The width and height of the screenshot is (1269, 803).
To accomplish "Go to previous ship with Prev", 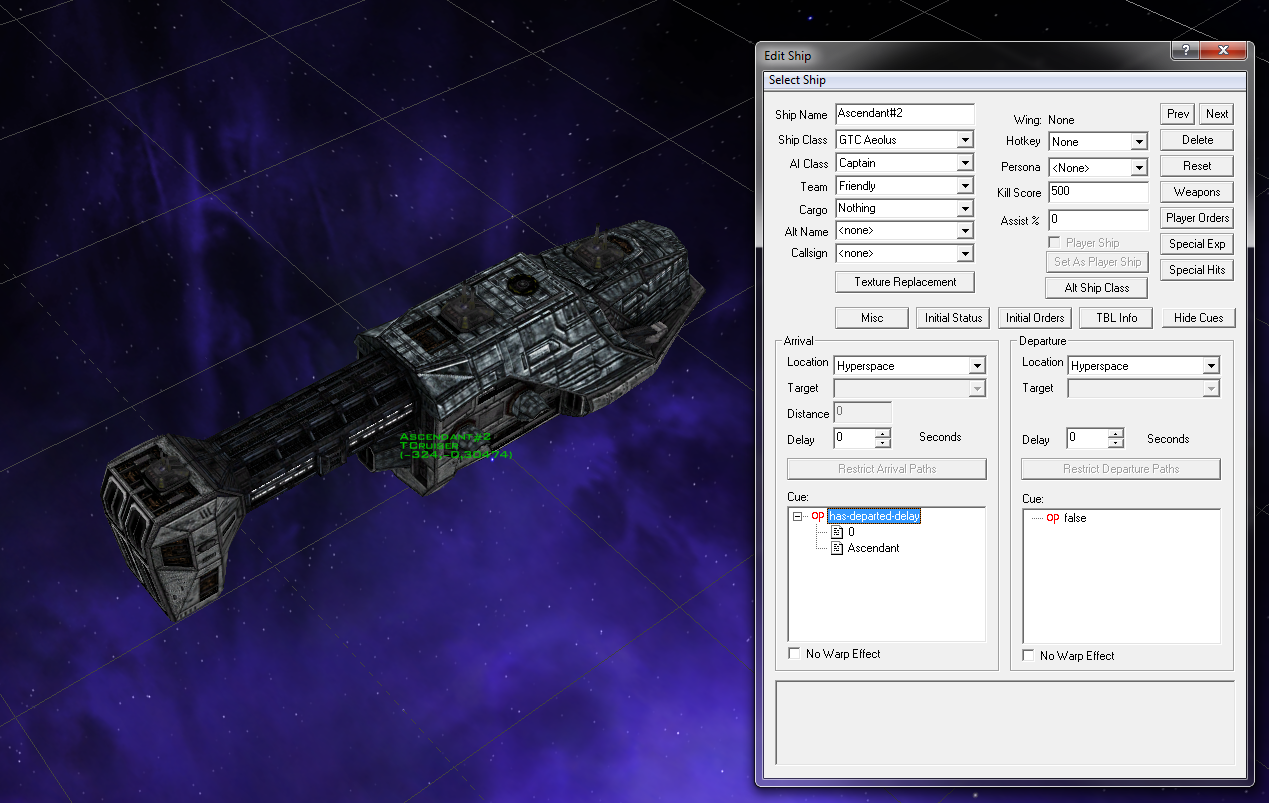I will tap(1178, 114).
